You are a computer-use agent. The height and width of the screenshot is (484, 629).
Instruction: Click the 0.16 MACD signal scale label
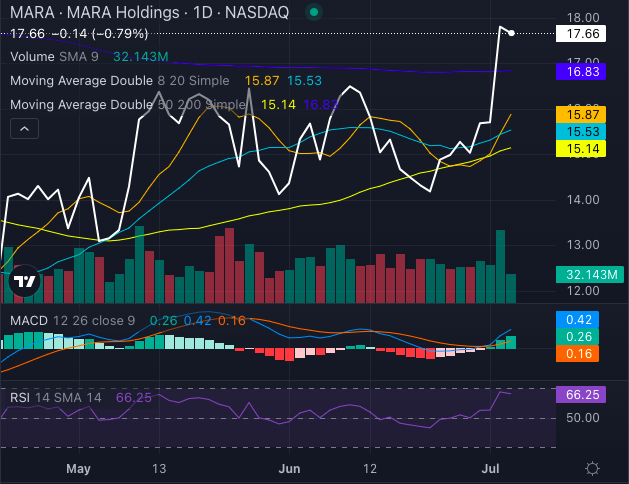point(577,354)
